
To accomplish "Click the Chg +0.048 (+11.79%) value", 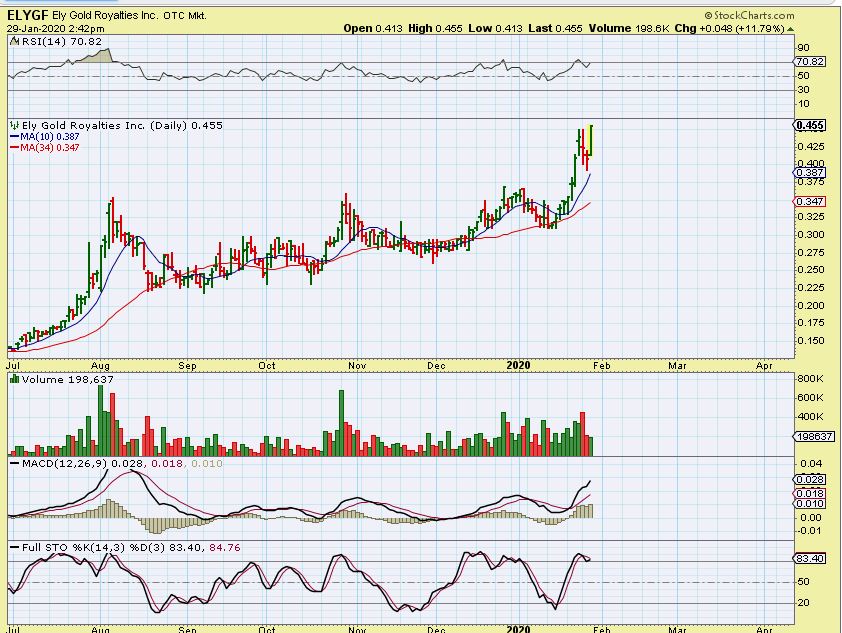I will 730,28.
